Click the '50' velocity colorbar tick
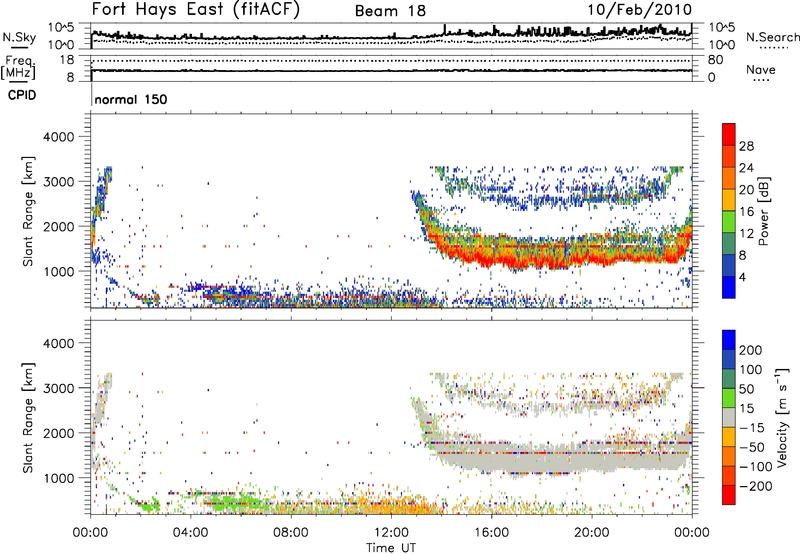 (x=746, y=389)
